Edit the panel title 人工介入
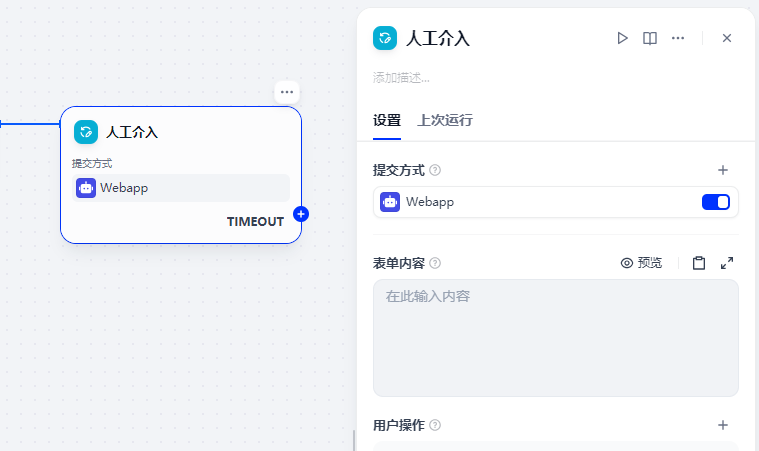This screenshot has height=451, width=759. click(438, 38)
